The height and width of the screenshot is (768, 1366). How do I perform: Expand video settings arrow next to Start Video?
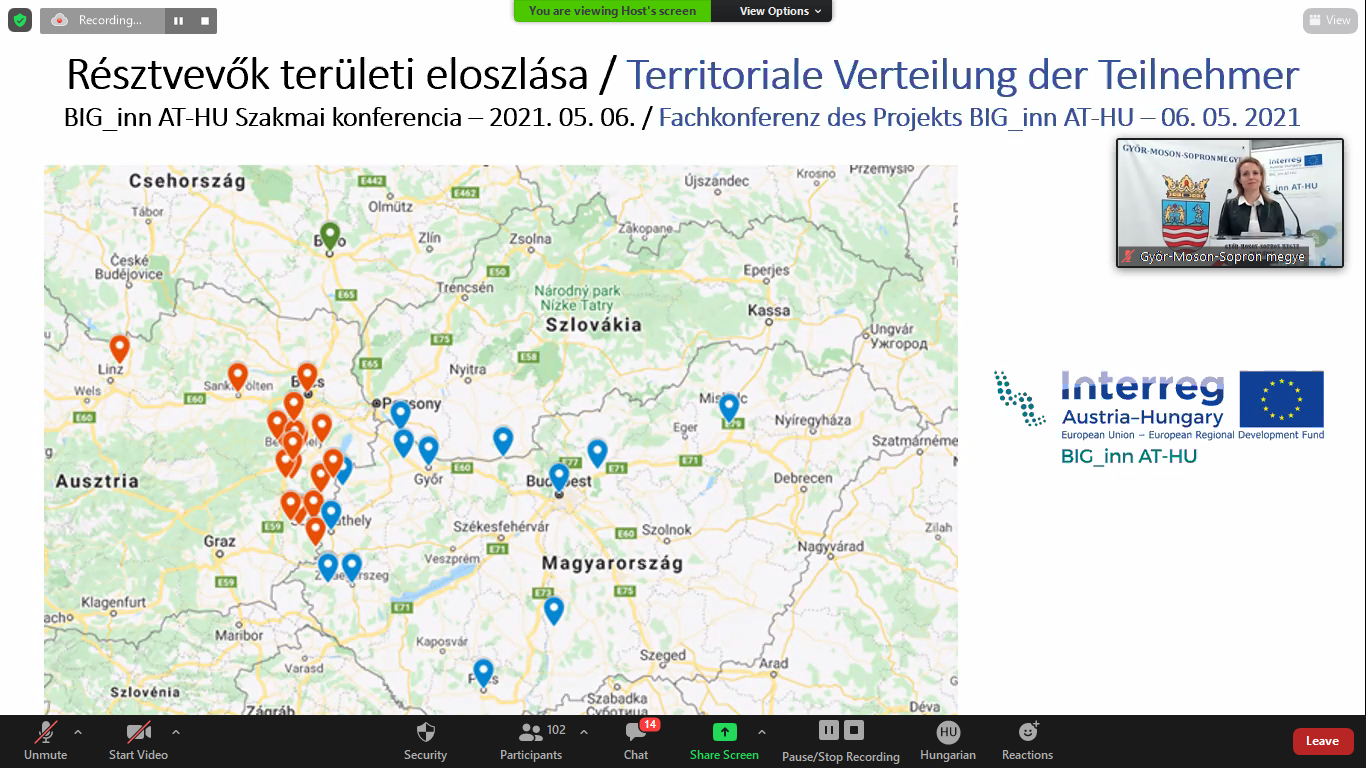[176, 732]
